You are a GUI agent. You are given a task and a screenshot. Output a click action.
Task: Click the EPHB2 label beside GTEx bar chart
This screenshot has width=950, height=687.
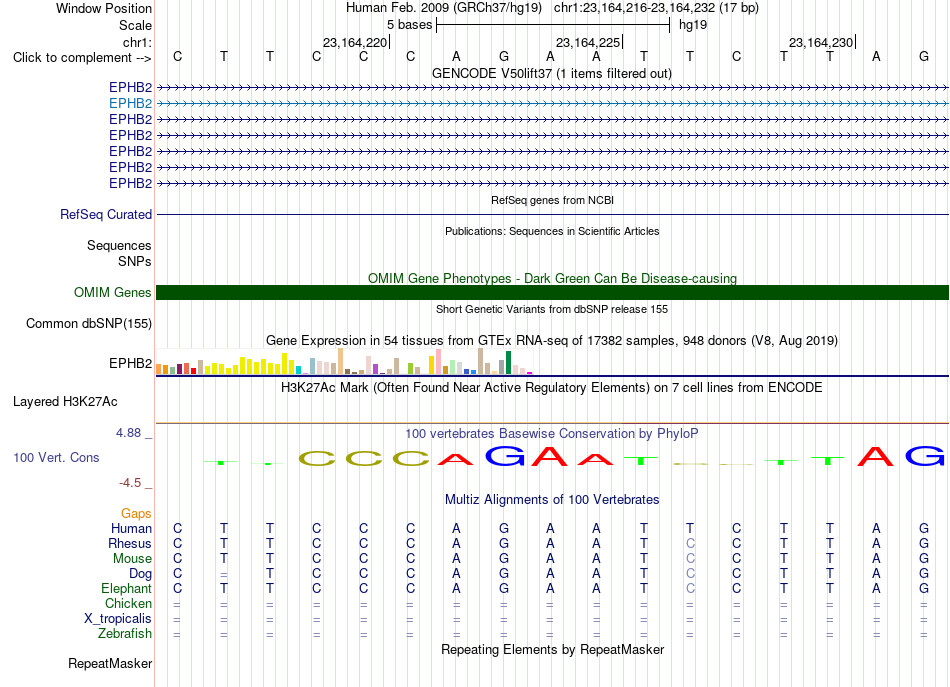(x=130, y=363)
